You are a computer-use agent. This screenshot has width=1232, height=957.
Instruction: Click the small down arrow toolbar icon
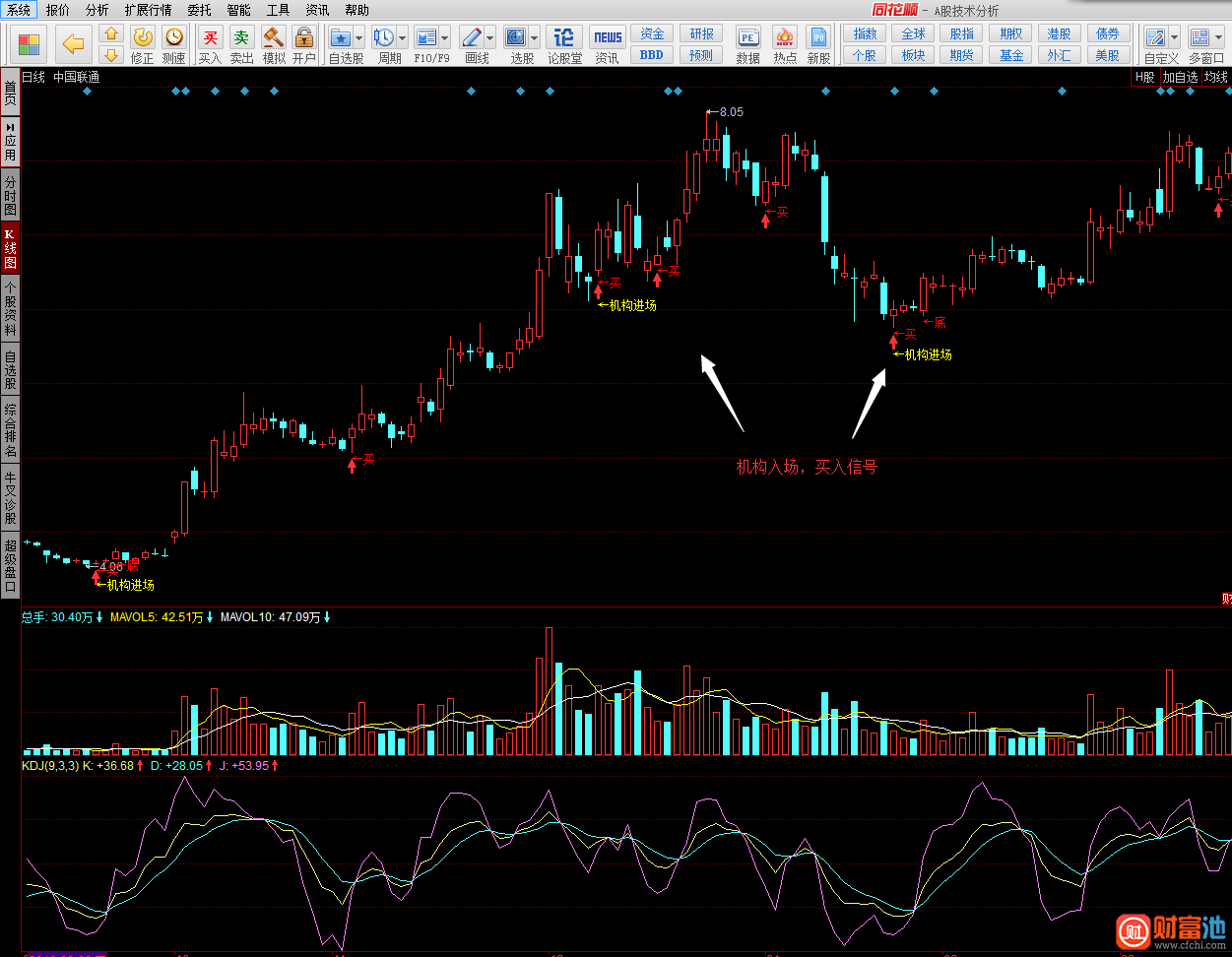click(x=110, y=55)
